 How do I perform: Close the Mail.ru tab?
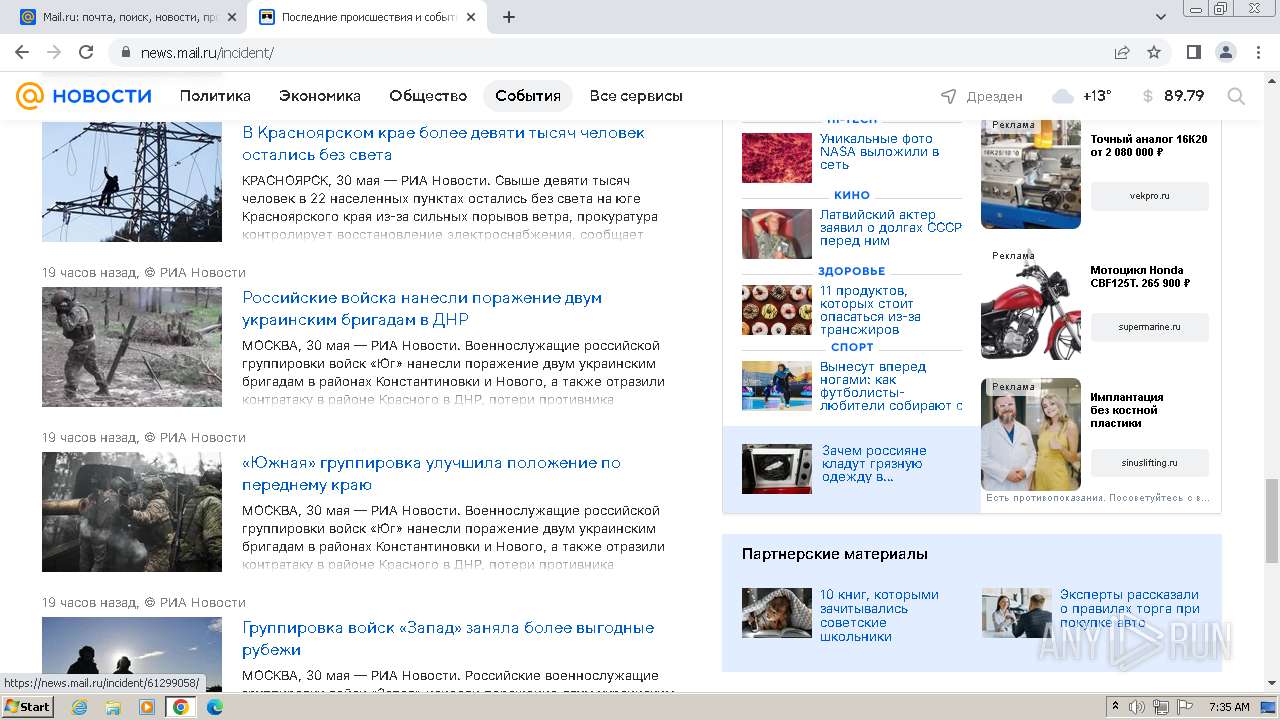tap(232, 17)
